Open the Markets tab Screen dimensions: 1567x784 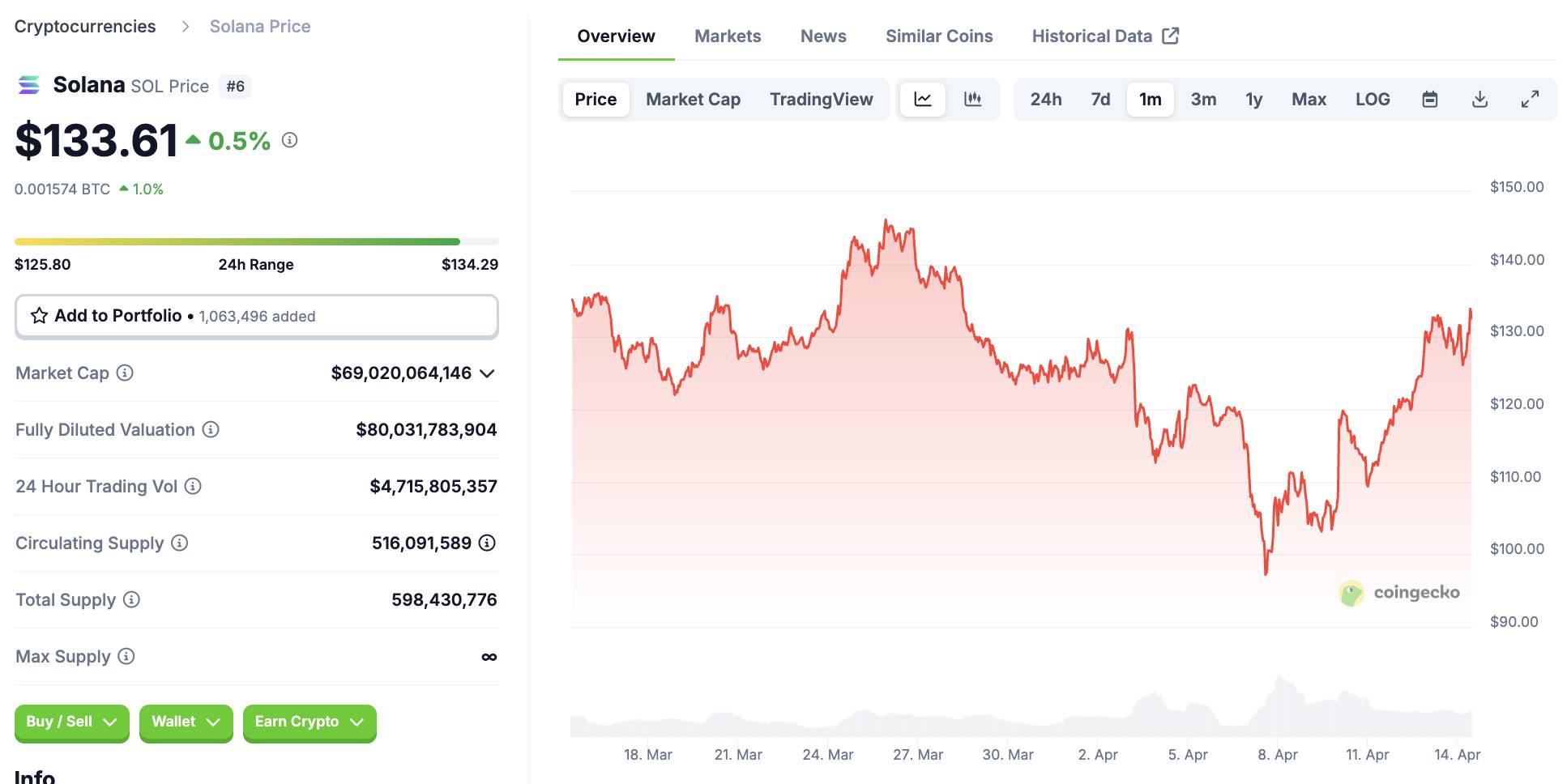point(728,36)
